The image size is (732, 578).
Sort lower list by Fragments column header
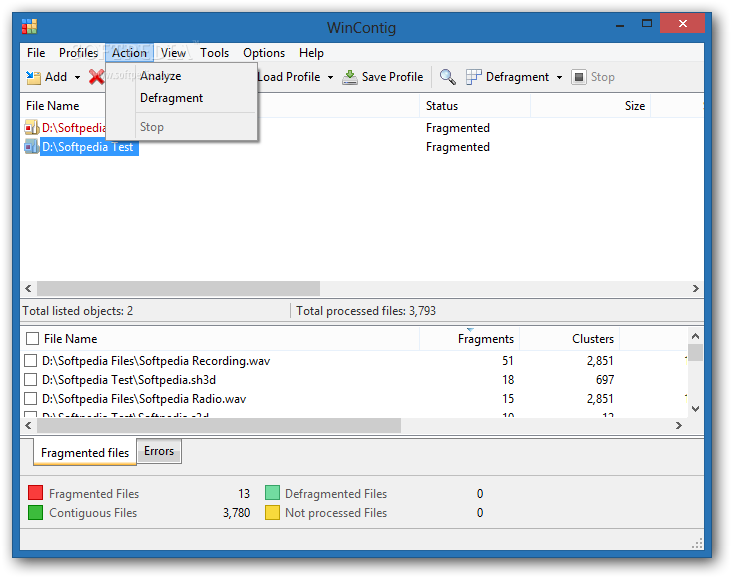point(470,338)
